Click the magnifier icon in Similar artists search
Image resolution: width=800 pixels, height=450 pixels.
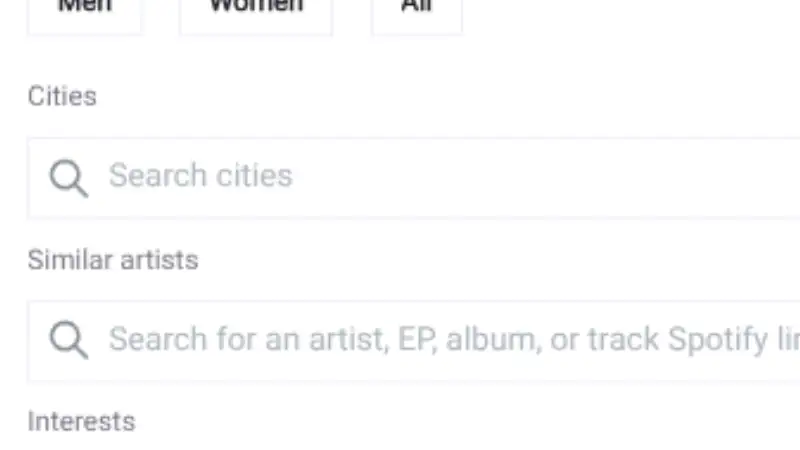tap(68, 341)
